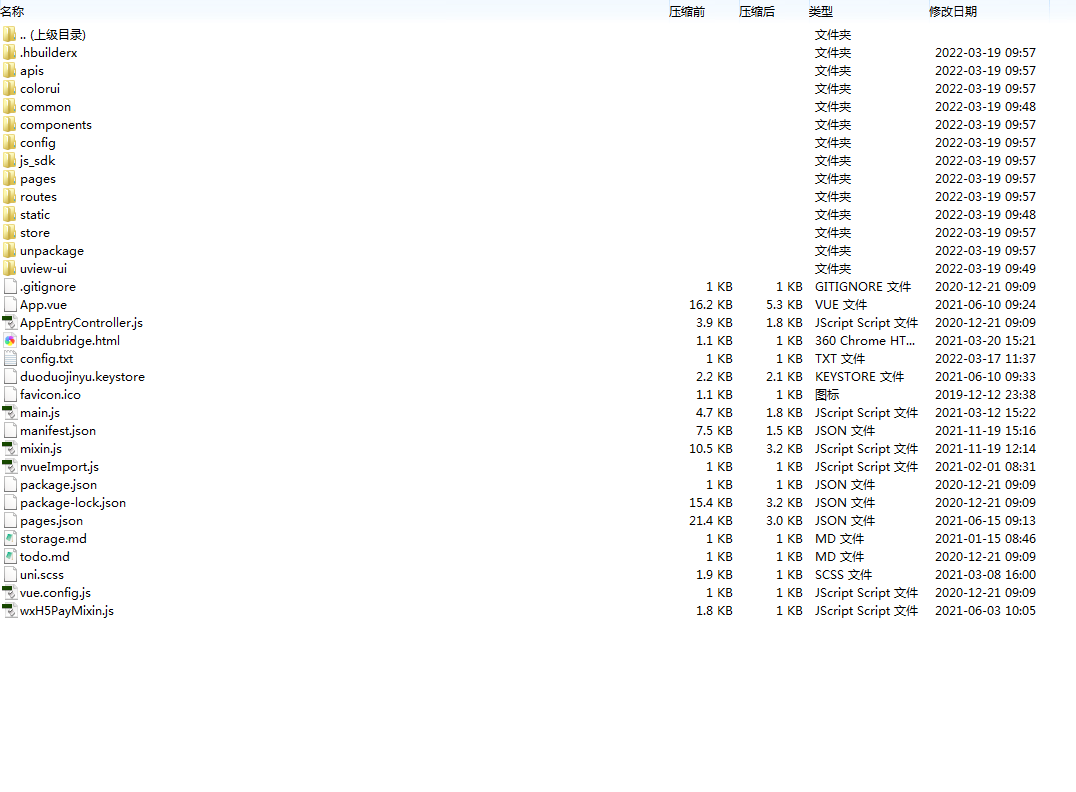The width and height of the screenshot is (1076, 792).
Task: Select the routes folder icon
Action: point(10,196)
